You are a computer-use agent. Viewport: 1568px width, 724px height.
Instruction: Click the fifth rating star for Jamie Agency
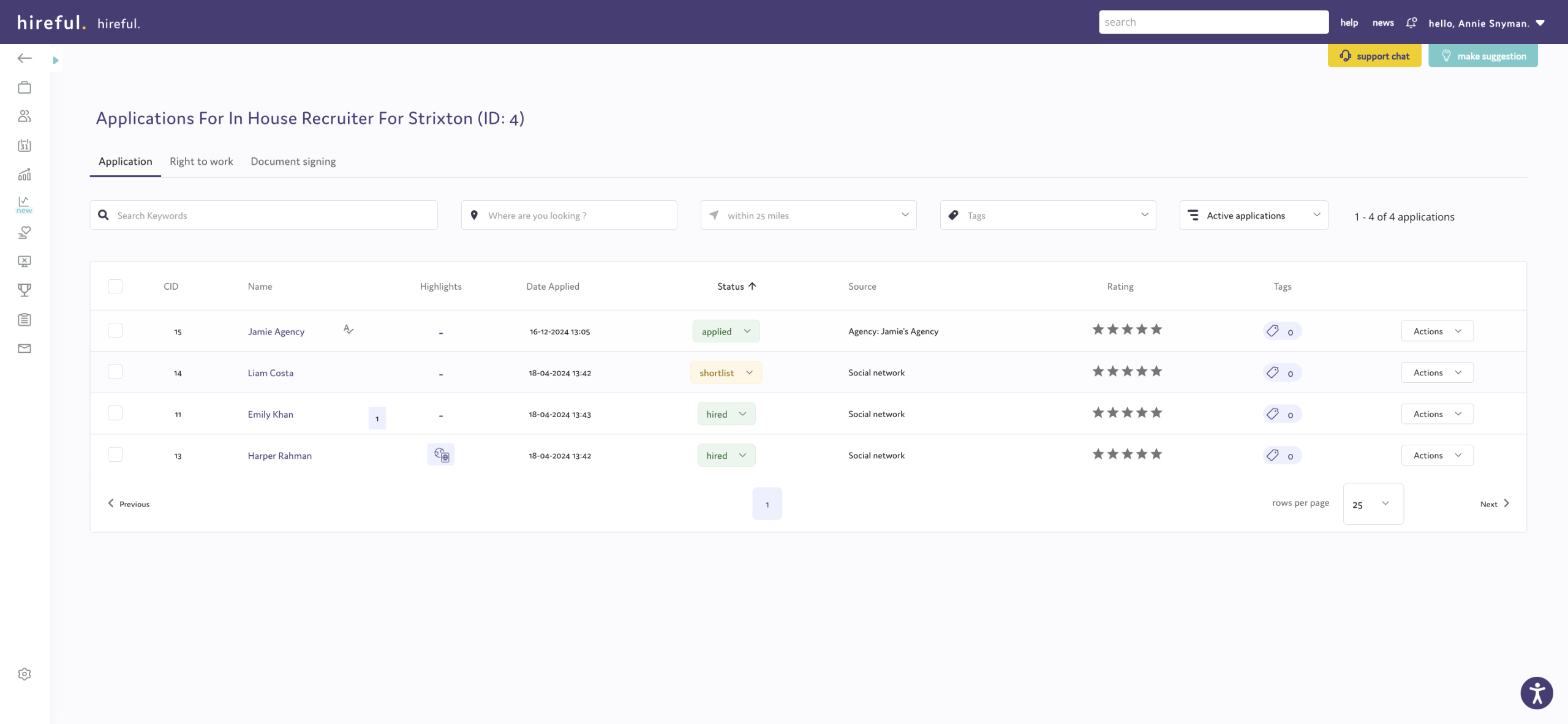coord(1156,330)
